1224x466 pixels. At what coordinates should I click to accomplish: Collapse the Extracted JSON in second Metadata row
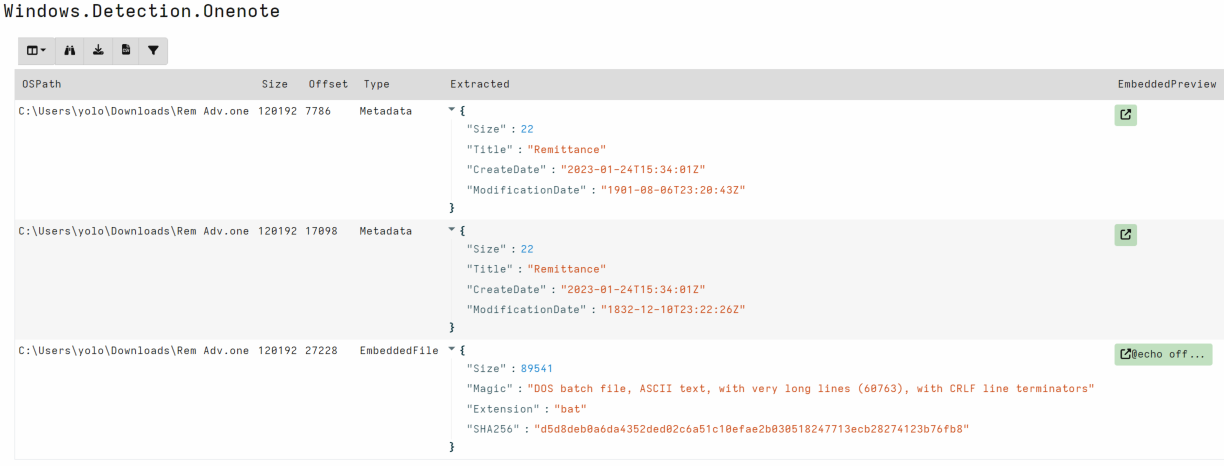[451, 230]
